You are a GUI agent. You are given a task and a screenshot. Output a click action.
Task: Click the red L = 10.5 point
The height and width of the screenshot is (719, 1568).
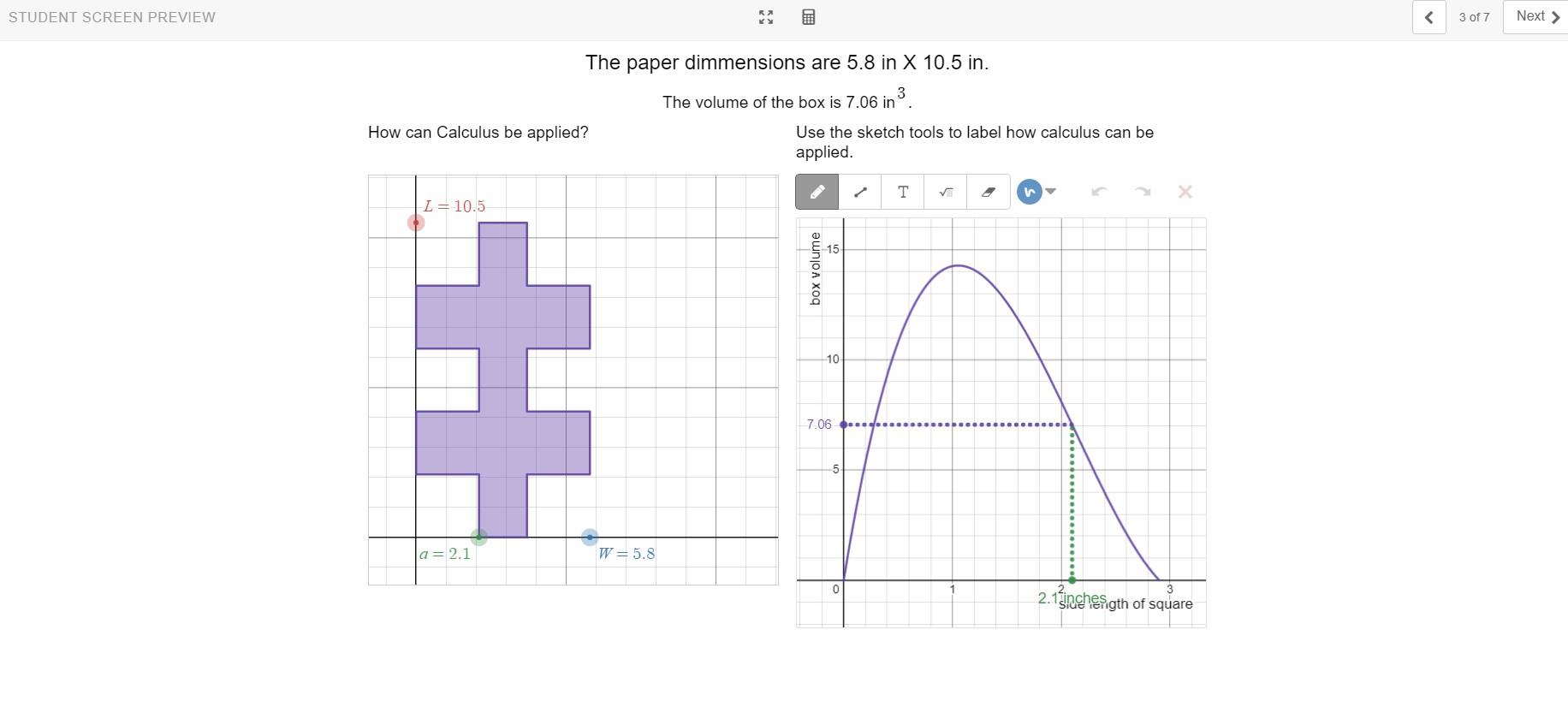(416, 223)
